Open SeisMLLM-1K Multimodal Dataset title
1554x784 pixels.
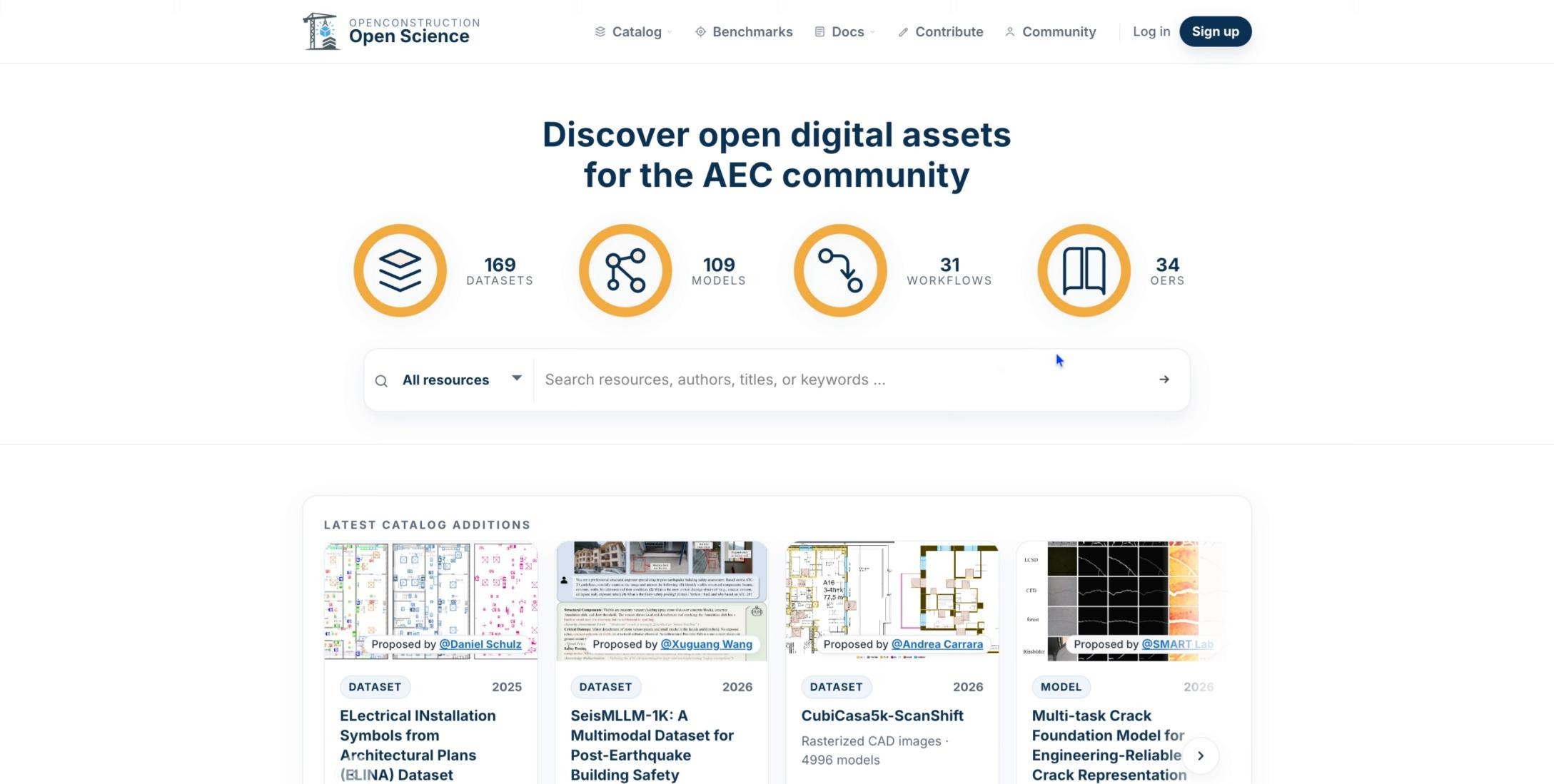pyautogui.click(x=652, y=745)
